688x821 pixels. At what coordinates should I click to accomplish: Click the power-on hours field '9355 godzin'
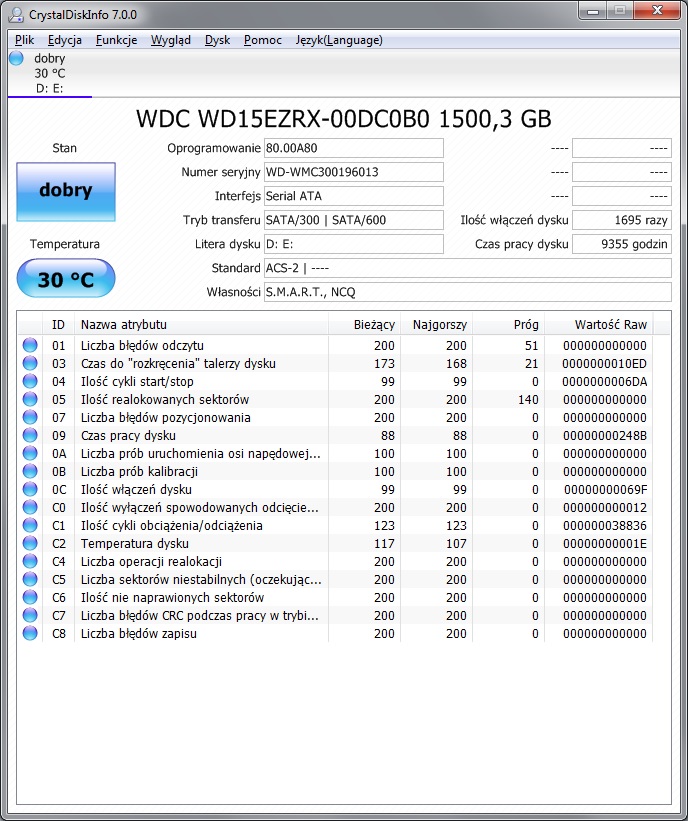[622, 244]
